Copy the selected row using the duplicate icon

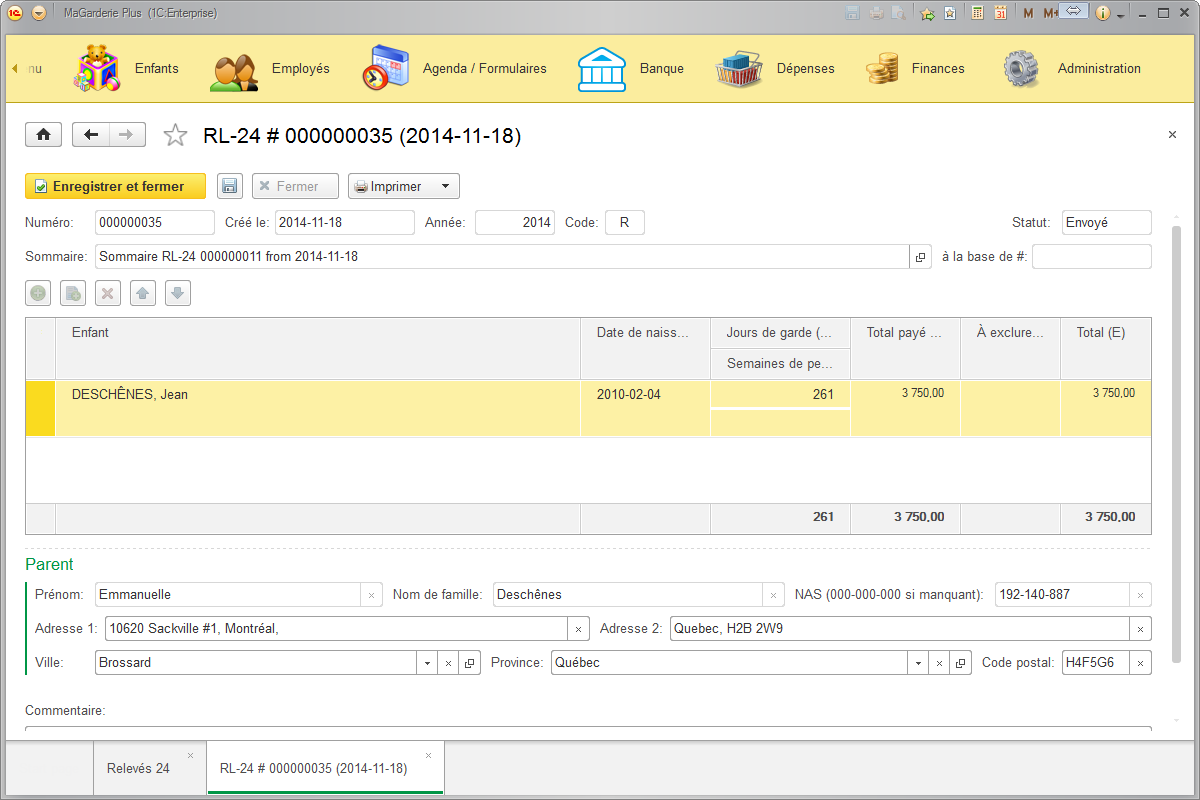tap(72, 292)
